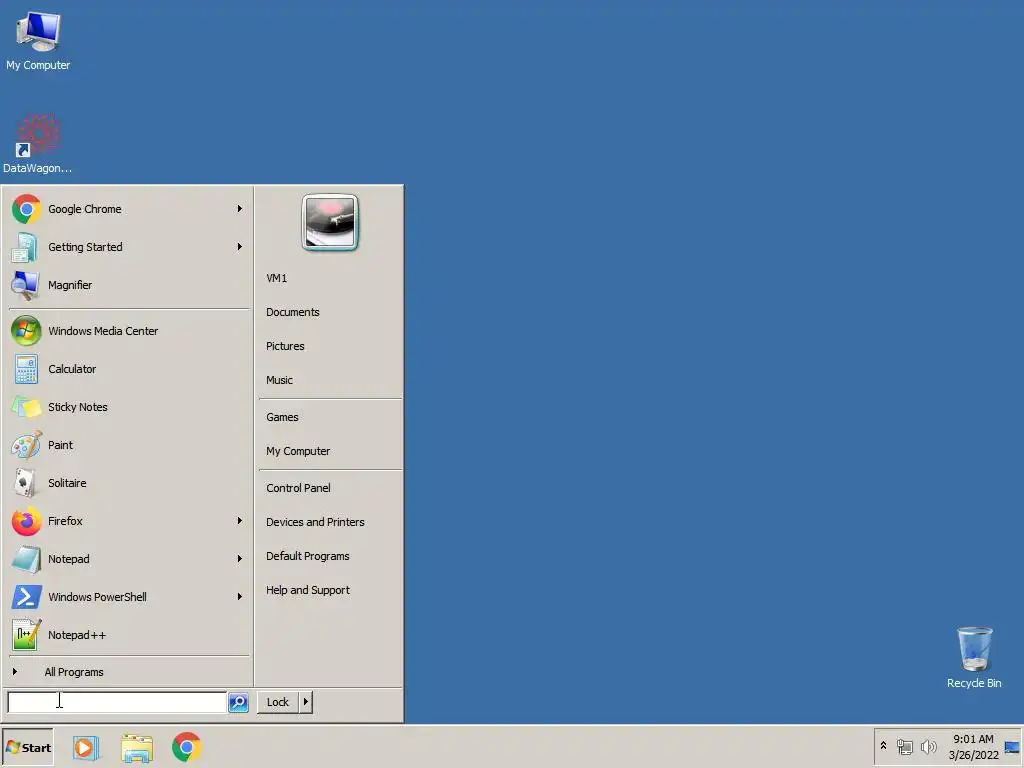Open Windows Explorer folder on taskbar
Viewport: 1024px width, 768px height.
136,747
